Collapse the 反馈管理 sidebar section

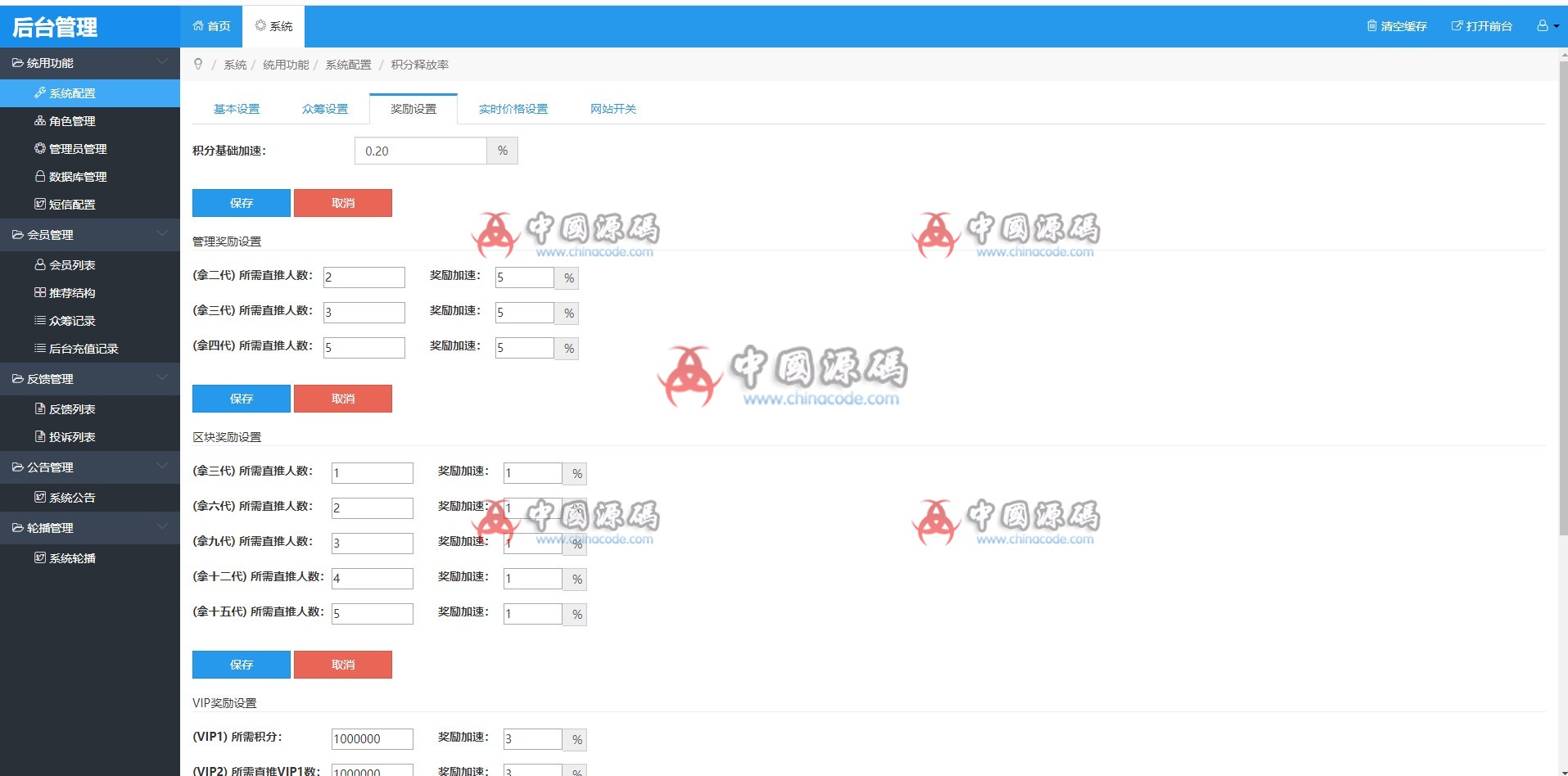pyautogui.click(x=162, y=378)
